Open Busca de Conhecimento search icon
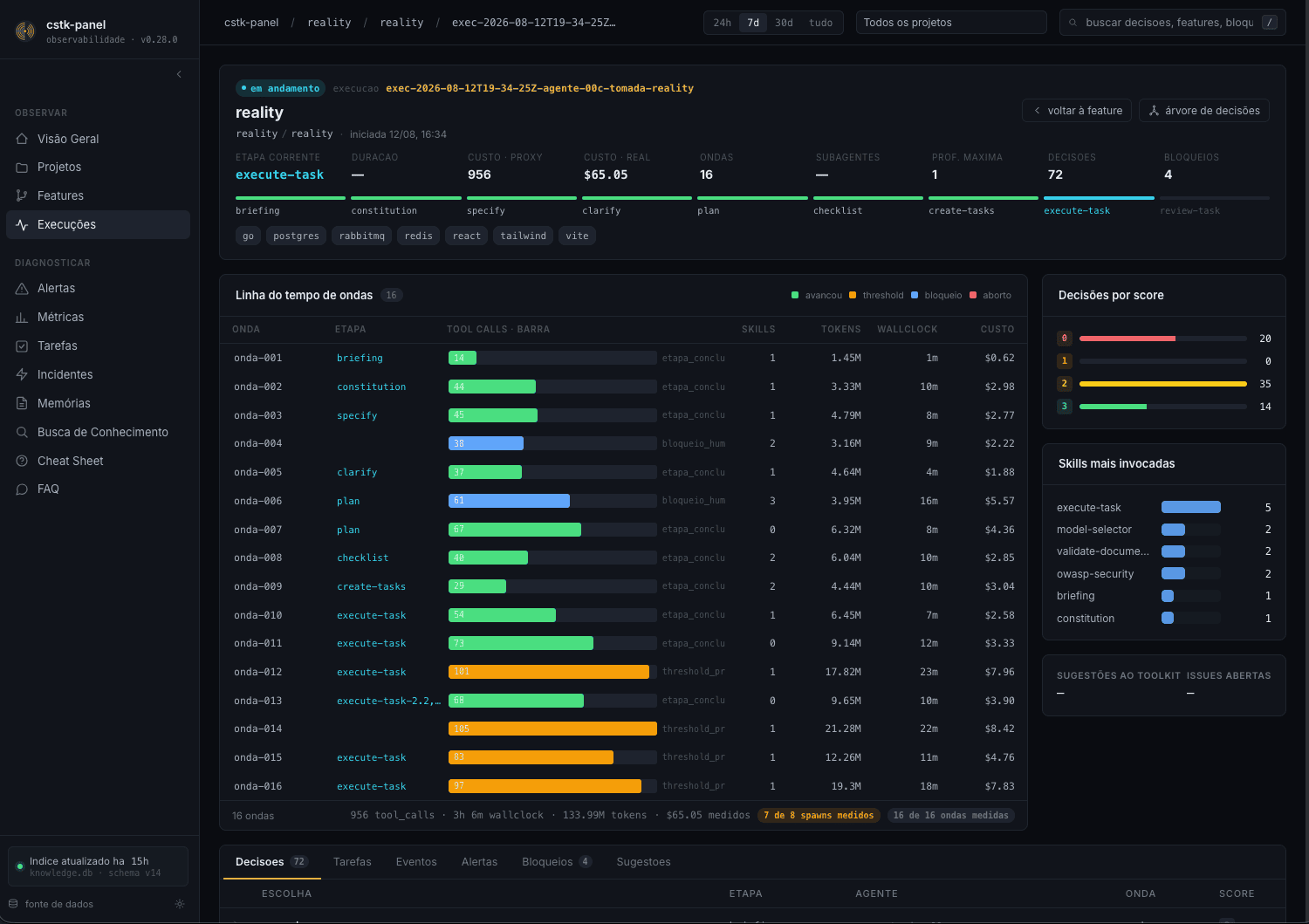 pyautogui.click(x=22, y=432)
